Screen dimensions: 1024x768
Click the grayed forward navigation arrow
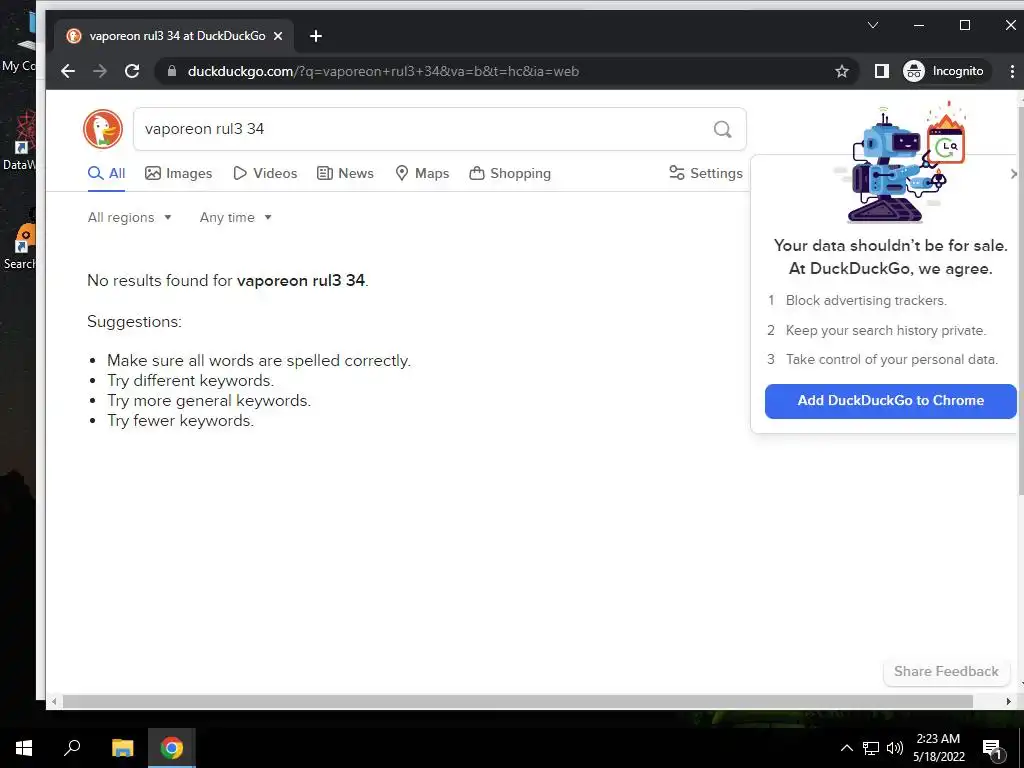[100, 71]
